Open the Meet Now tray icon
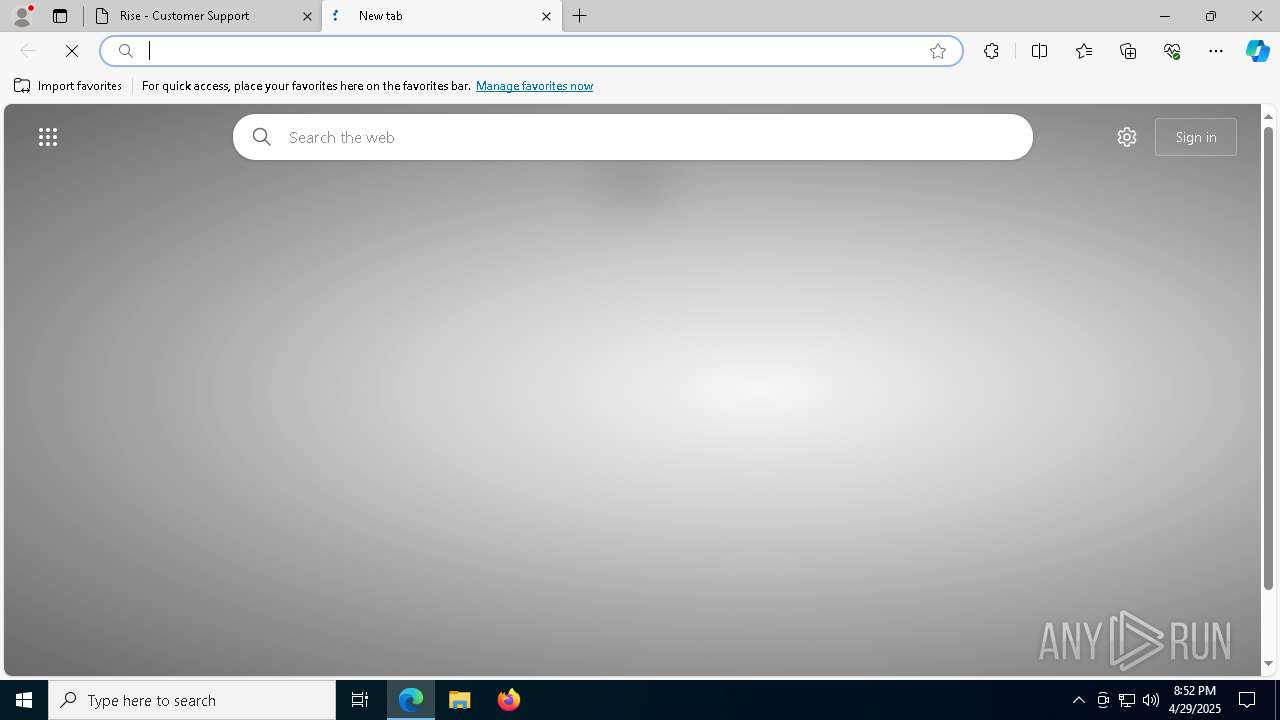The width and height of the screenshot is (1280, 720). click(x=1103, y=700)
